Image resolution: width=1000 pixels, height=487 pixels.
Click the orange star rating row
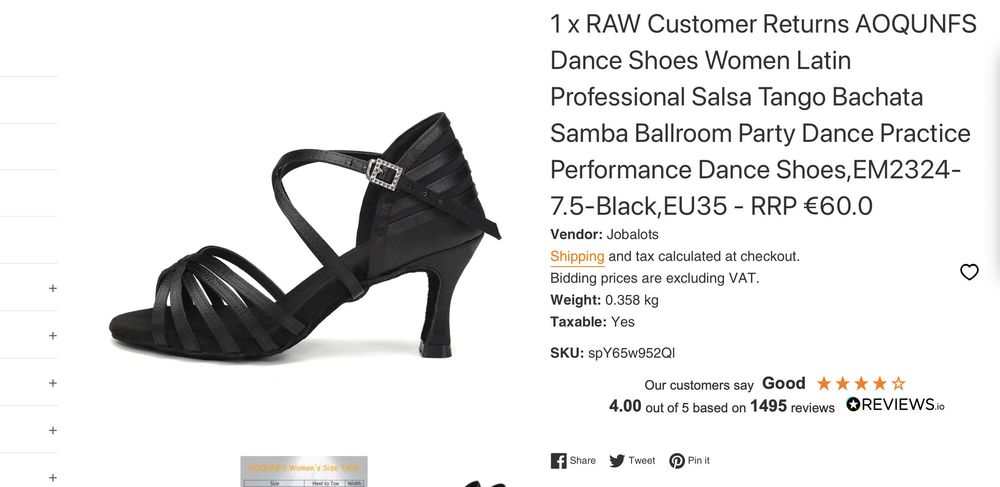coord(861,383)
